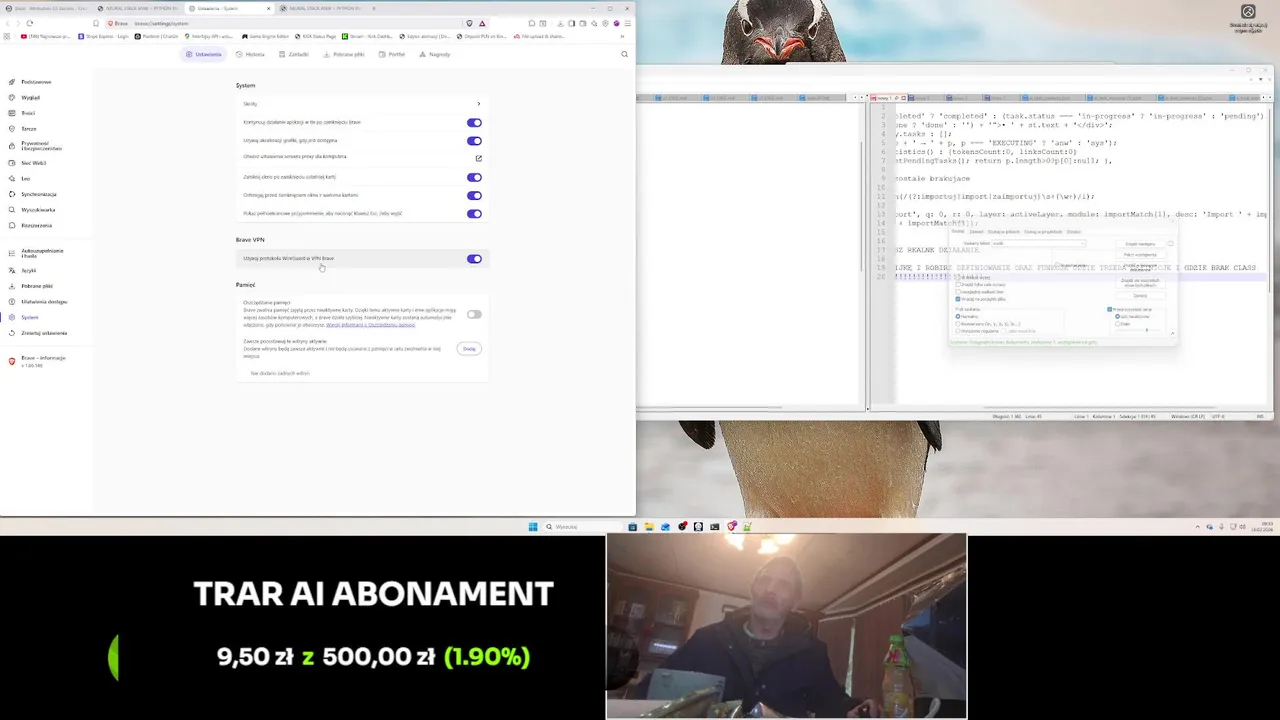Click 'Znajdź następny' button in Find dialog
The height and width of the screenshot is (720, 1280).
pyautogui.click(x=1140, y=243)
